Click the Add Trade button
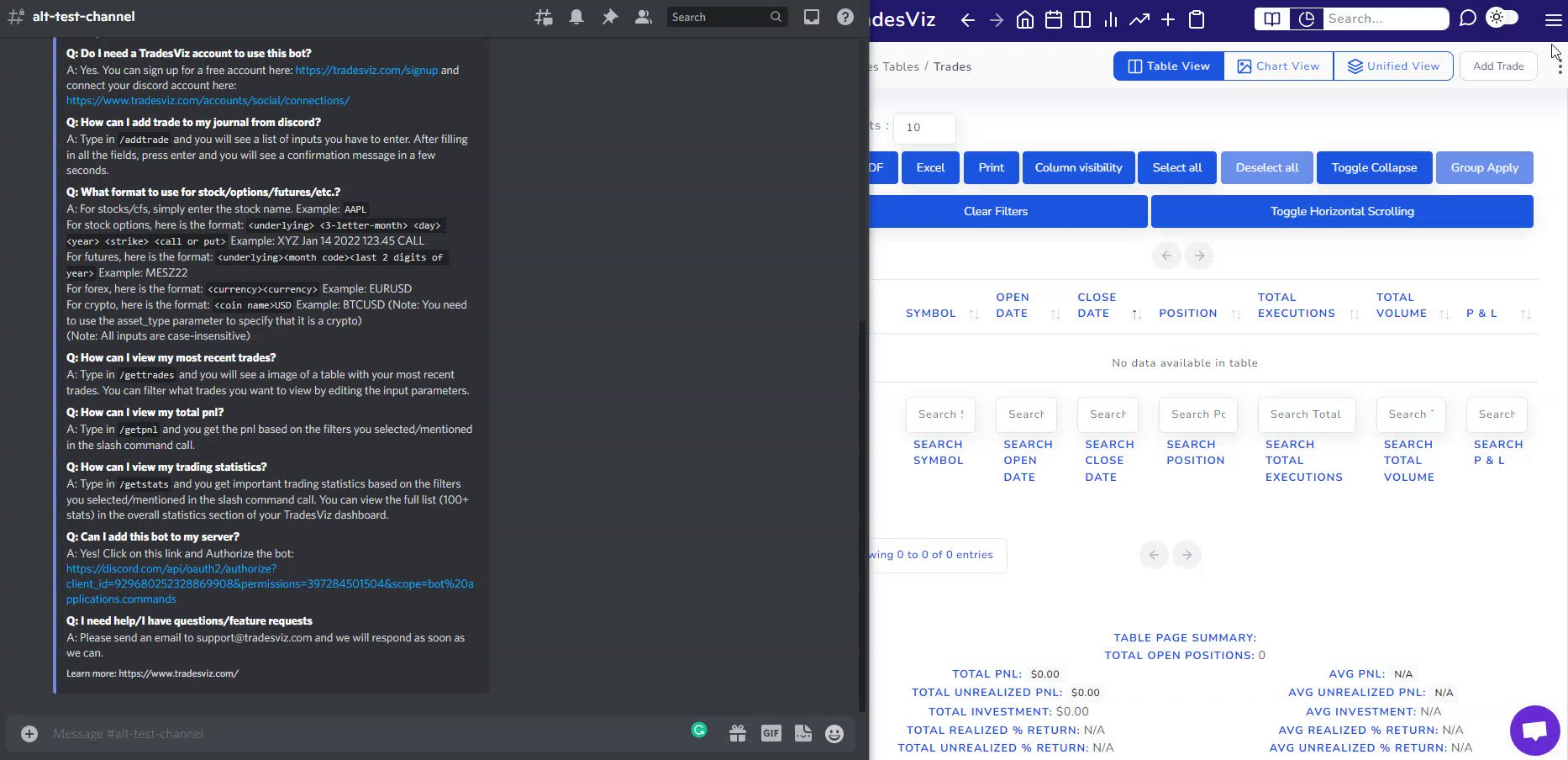1568x760 pixels. 1498,66
